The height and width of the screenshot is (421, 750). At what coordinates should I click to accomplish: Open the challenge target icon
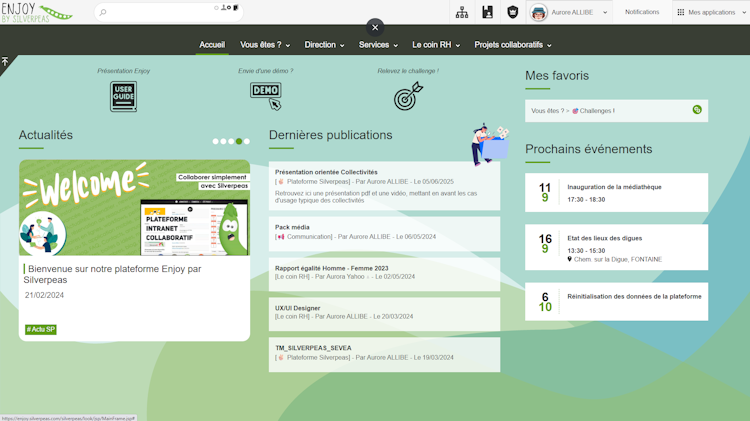coord(408,96)
